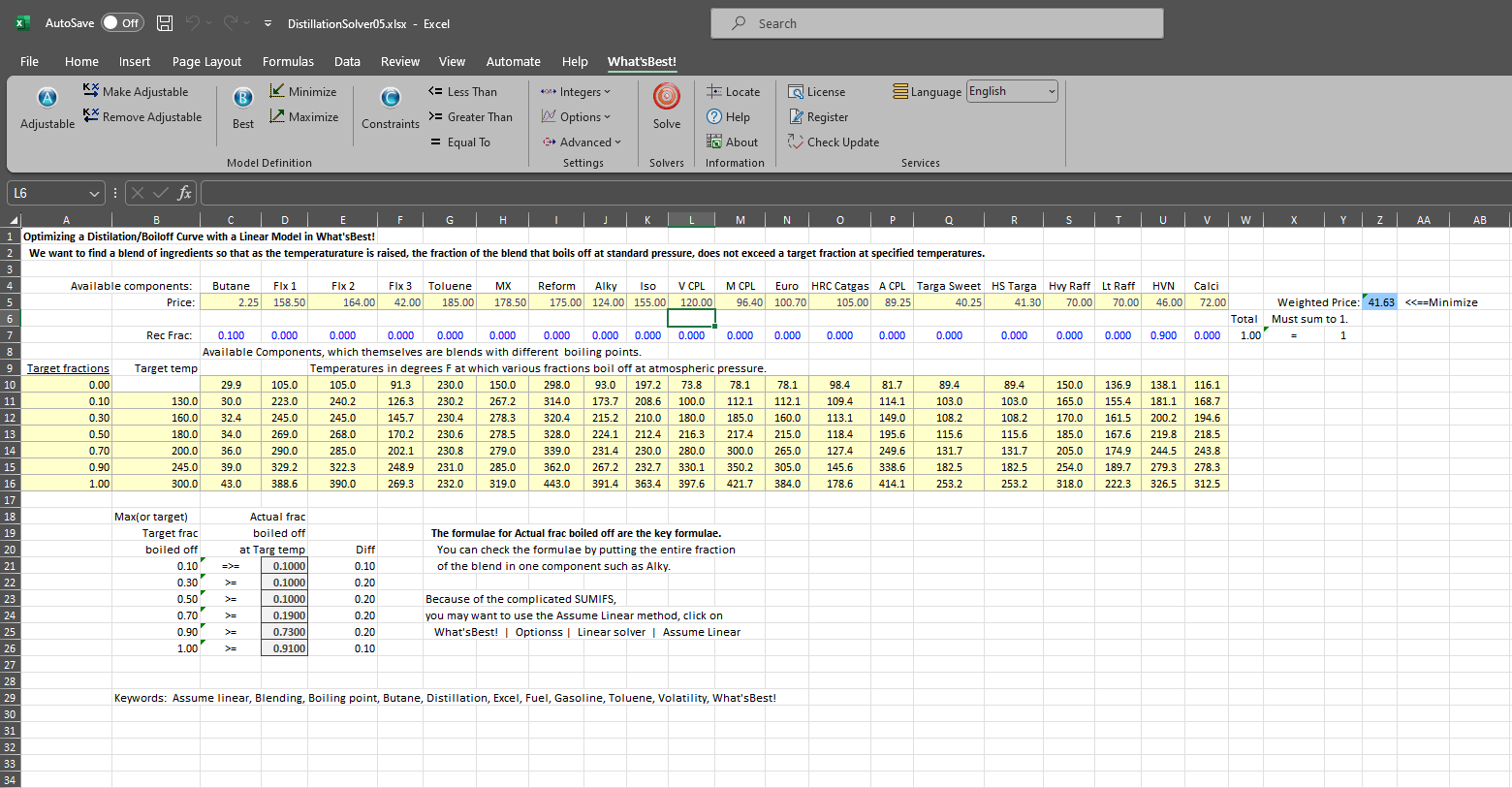
Task: Select the blue Weighted Price cell 41.63
Action: pyautogui.click(x=1380, y=302)
